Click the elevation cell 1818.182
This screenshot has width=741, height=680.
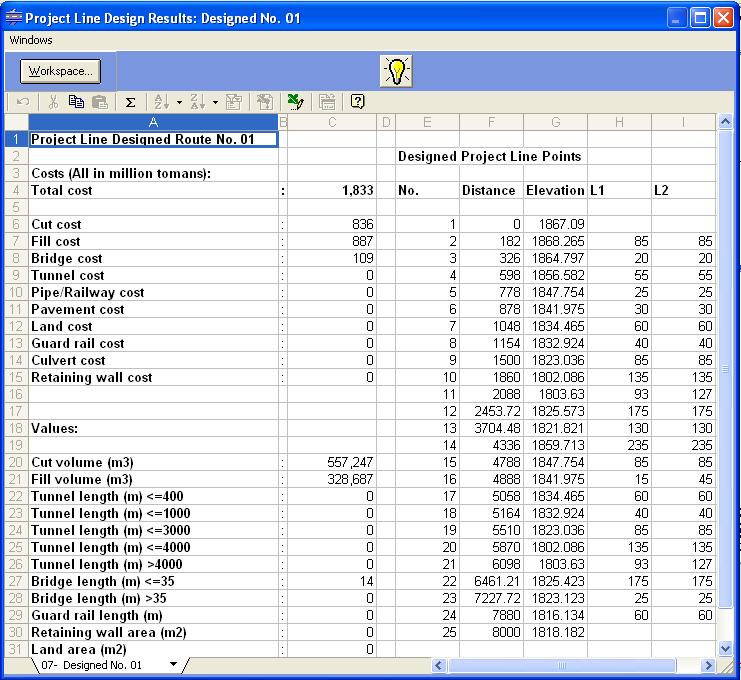pyautogui.click(x=555, y=633)
